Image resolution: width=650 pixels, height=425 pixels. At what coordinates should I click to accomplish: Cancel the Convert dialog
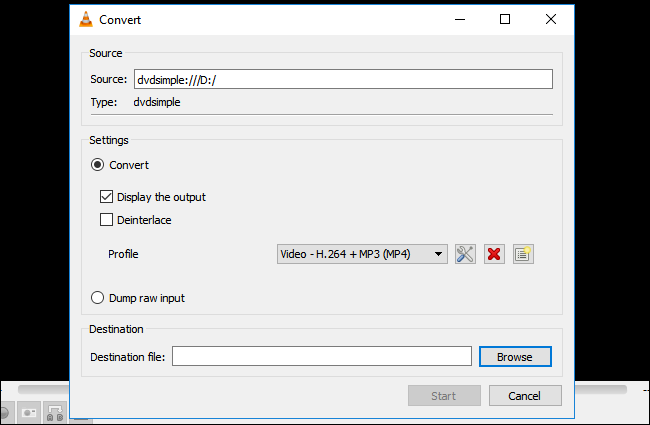point(525,396)
